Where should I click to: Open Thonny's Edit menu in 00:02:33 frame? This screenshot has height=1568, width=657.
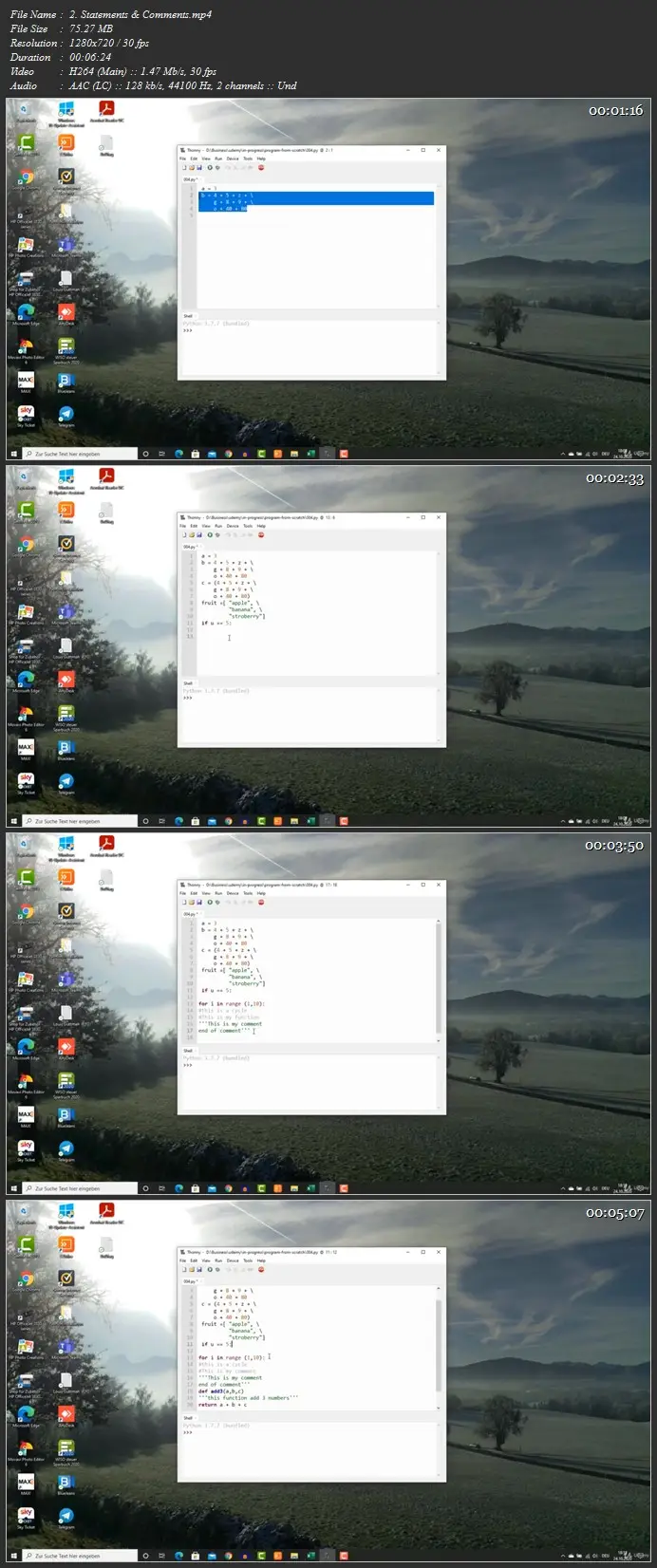click(x=194, y=526)
